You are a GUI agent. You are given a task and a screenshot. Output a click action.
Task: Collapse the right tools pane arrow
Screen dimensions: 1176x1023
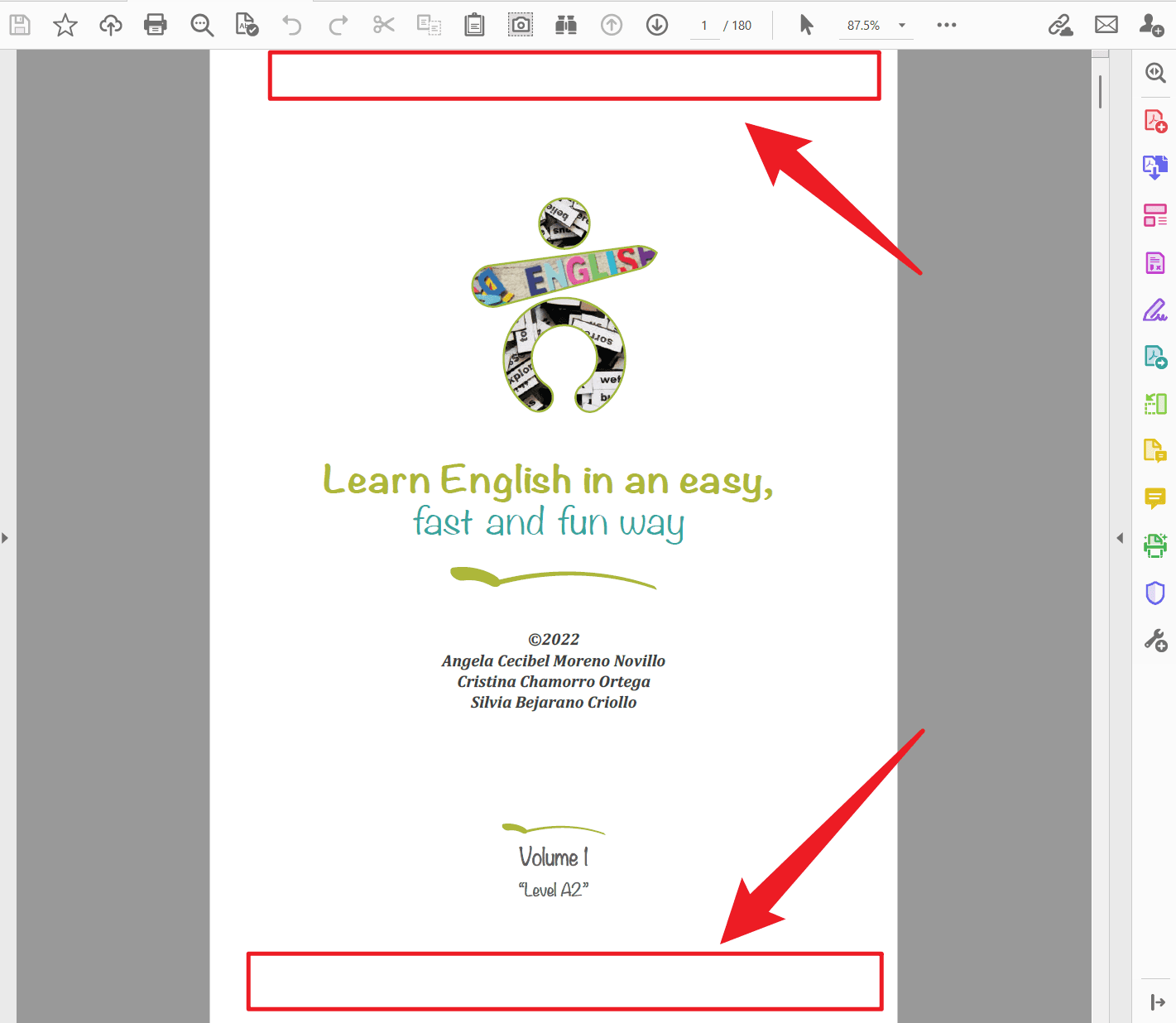click(x=1120, y=538)
